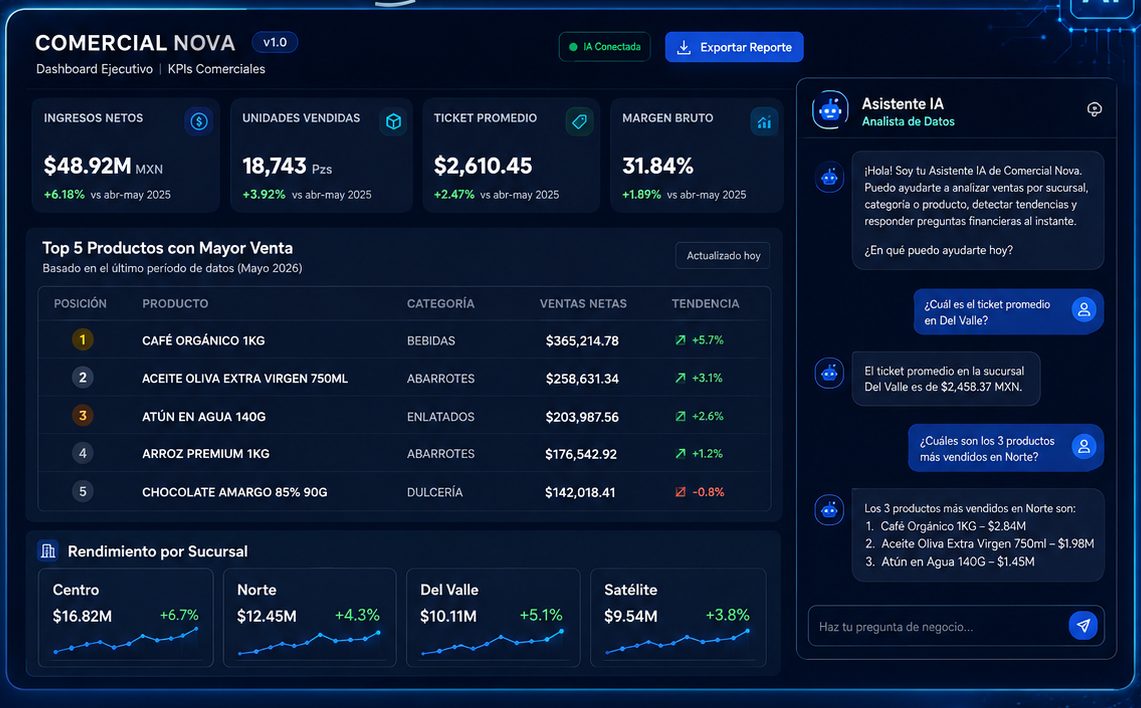Click the up arrow trend icon for Café Orgánico

point(680,340)
